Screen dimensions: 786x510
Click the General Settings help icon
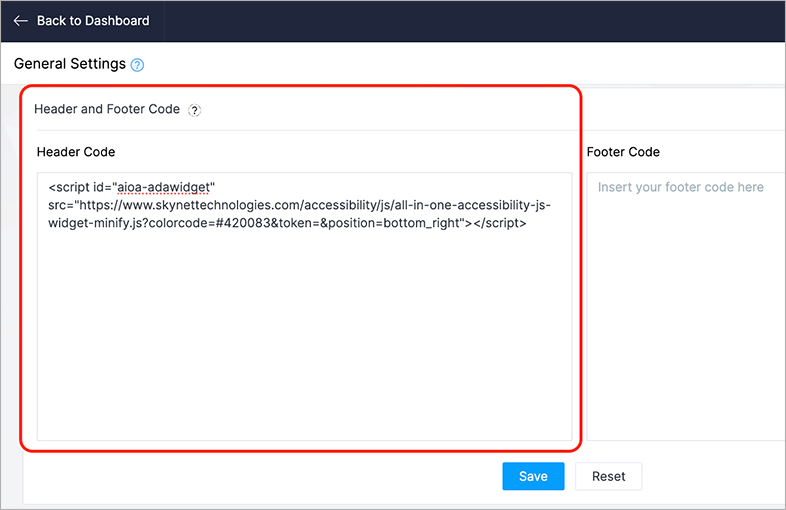(x=137, y=65)
